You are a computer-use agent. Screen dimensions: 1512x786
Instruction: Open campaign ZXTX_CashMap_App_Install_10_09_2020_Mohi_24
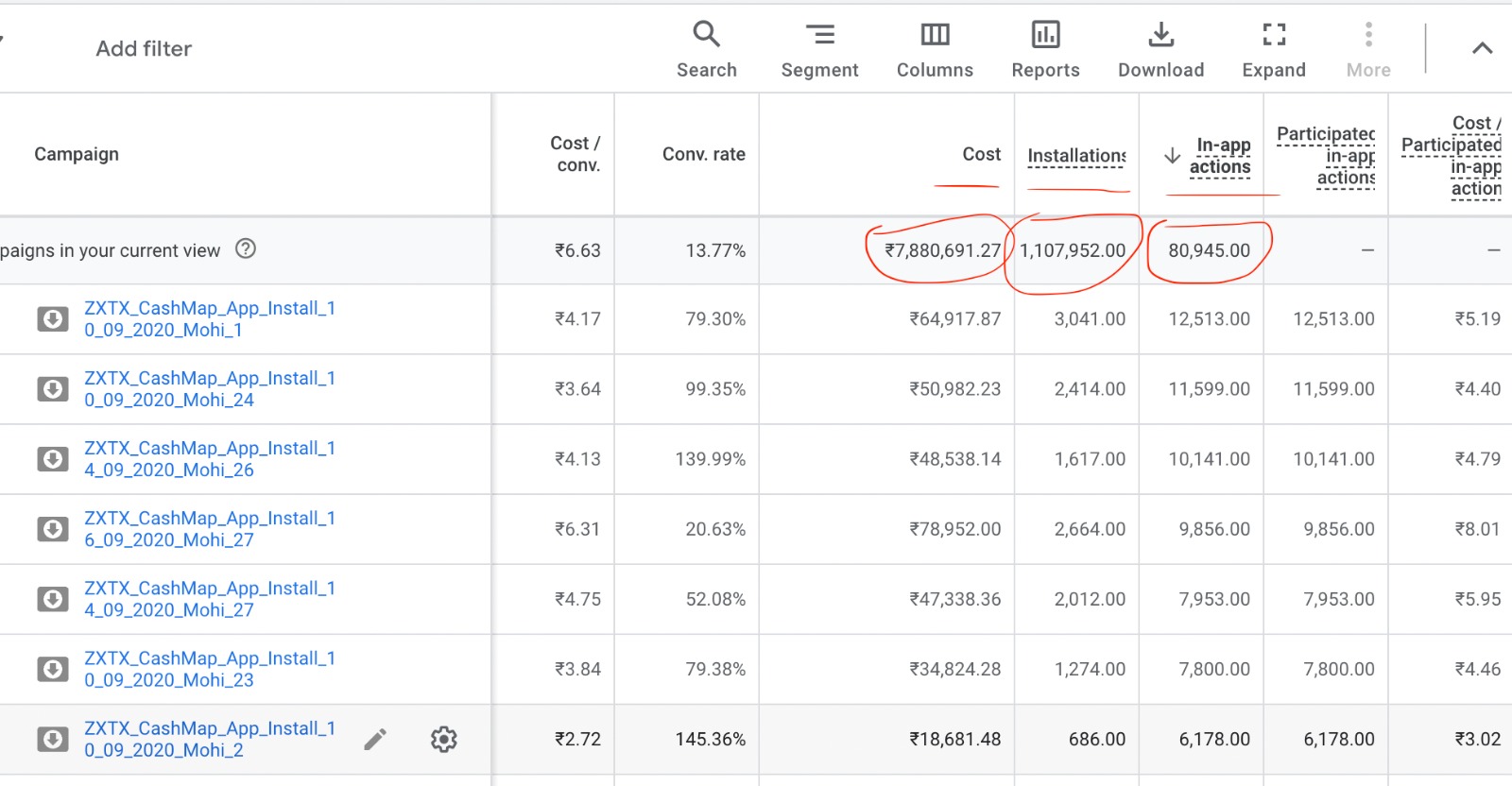(210, 388)
